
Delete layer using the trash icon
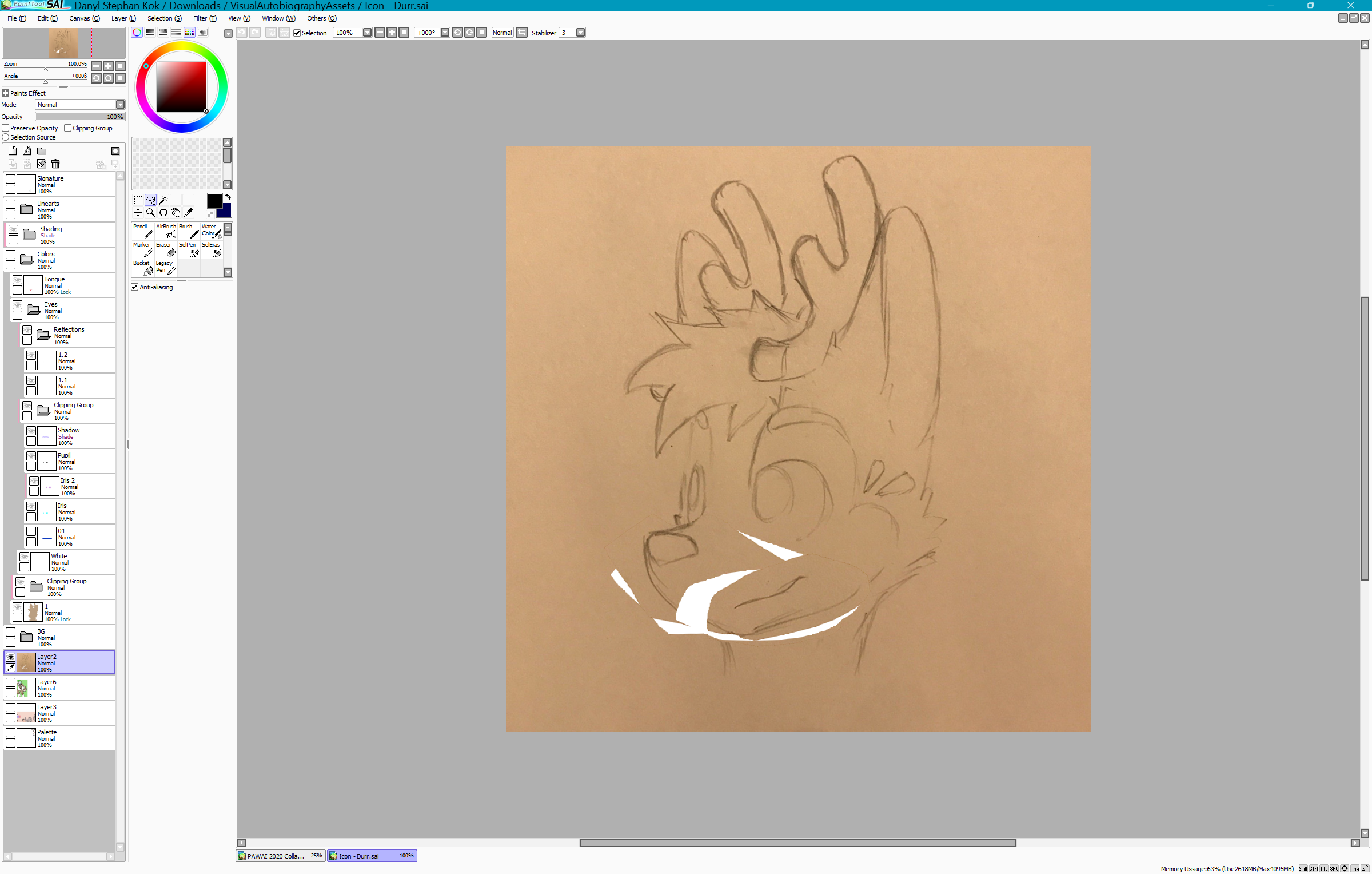click(x=55, y=164)
